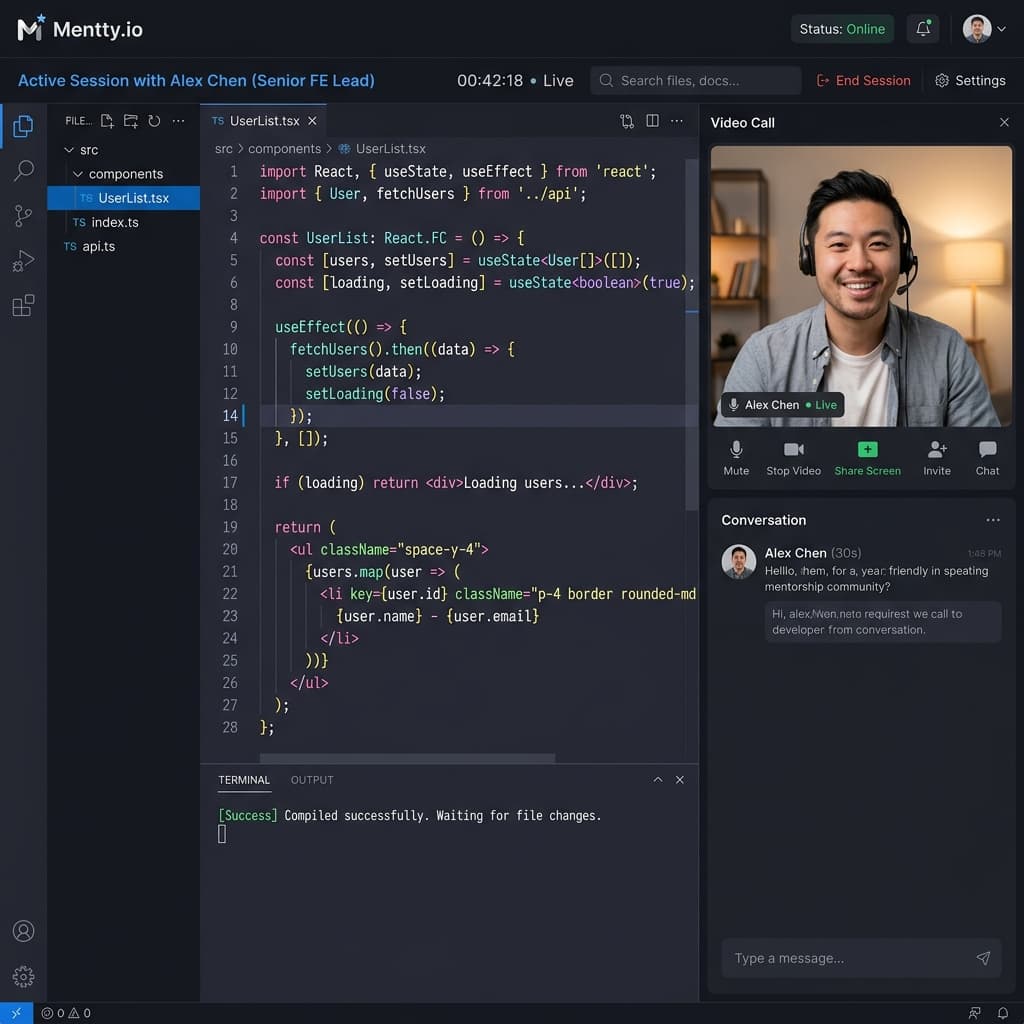Screen dimensions: 1024x1024
Task: Click the Compiled successfully terminal line
Action: [409, 816]
